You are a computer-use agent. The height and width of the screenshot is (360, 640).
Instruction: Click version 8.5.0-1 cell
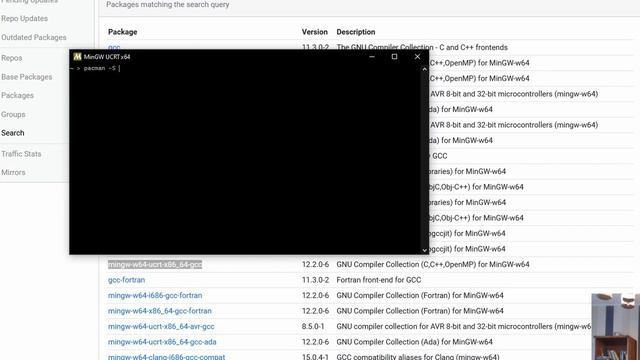click(313, 327)
